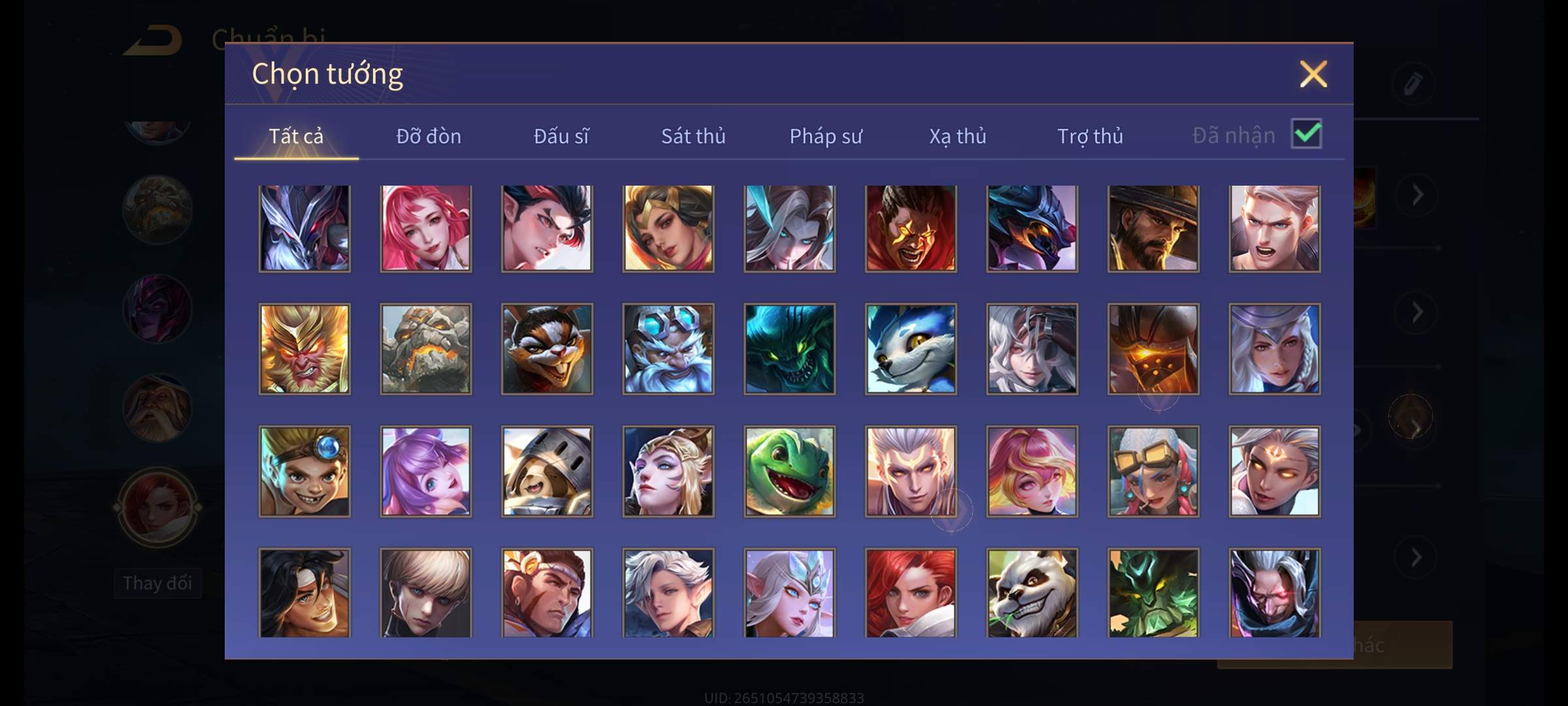Pick the blue wolf hero portrait

pyautogui.click(x=911, y=349)
